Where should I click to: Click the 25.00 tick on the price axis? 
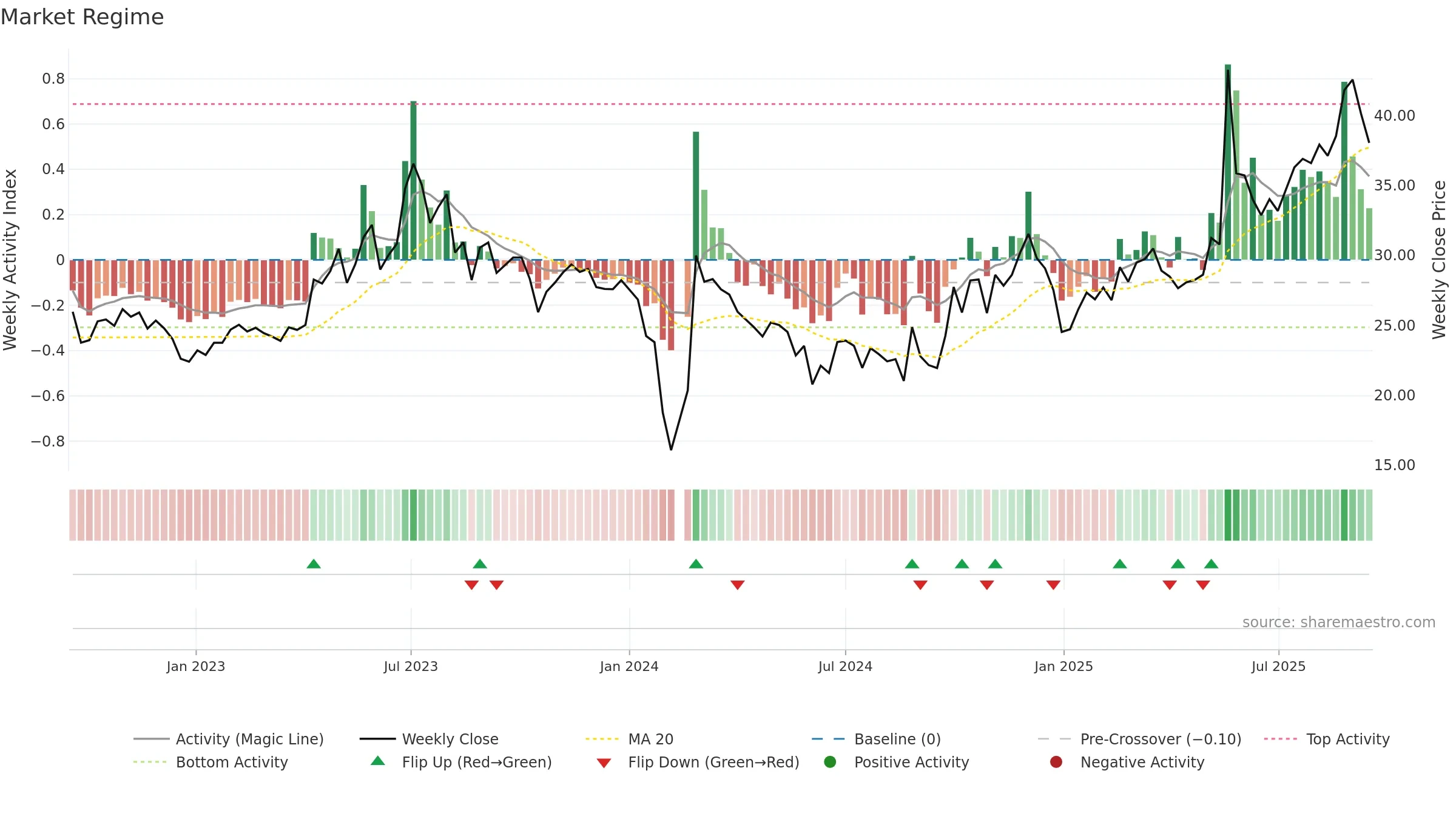point(1395,325)
